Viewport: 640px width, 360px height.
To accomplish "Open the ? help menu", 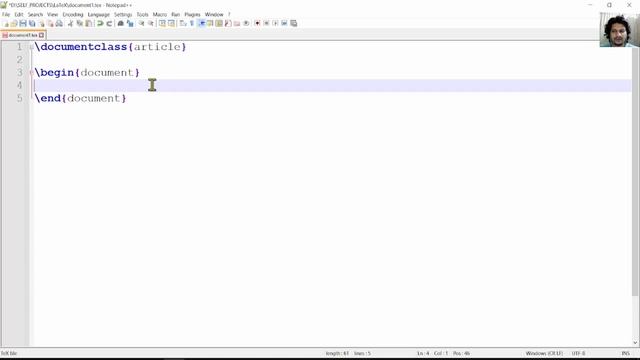I will pyautogui.click(x=229, y=14).
